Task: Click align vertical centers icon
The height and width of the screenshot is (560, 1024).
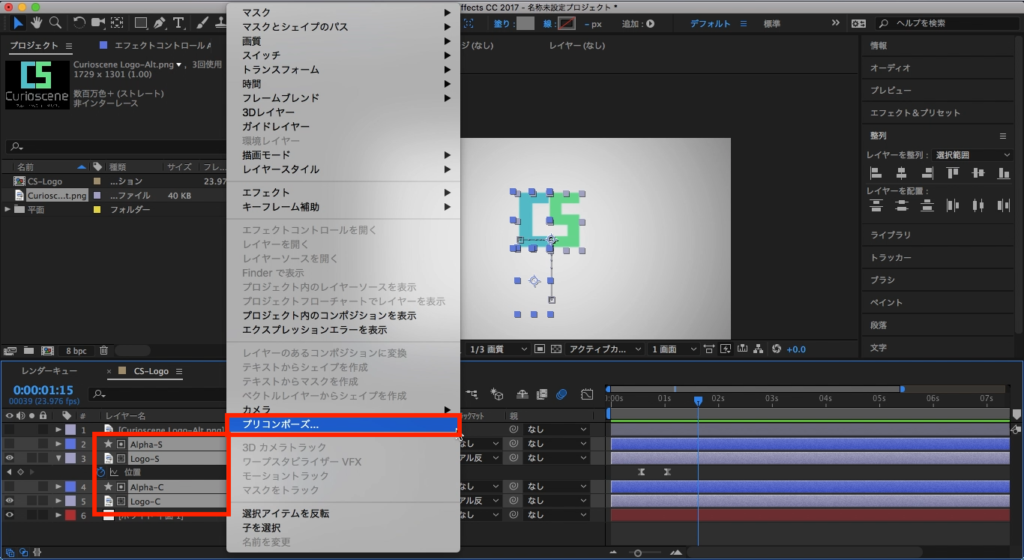Action: click(x=978, y=173)
